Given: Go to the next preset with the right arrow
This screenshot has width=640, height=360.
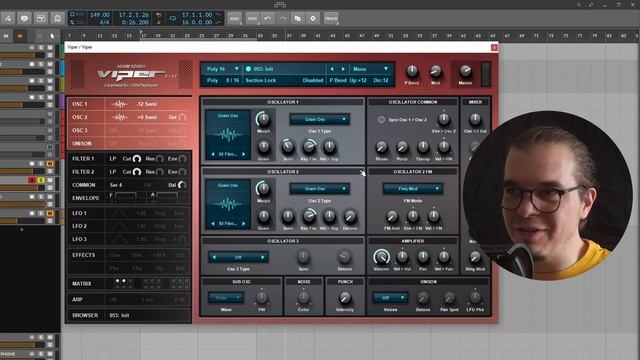Looking at the screenshot, I should (x=343, y=69).
